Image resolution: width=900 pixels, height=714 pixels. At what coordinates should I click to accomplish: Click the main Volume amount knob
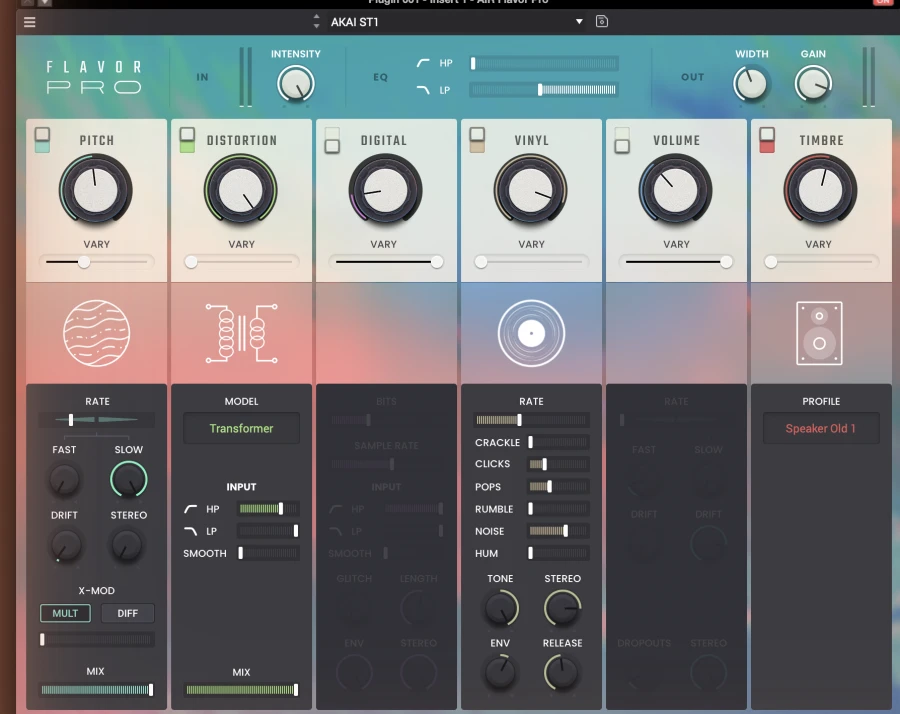[x=676, y=190]
